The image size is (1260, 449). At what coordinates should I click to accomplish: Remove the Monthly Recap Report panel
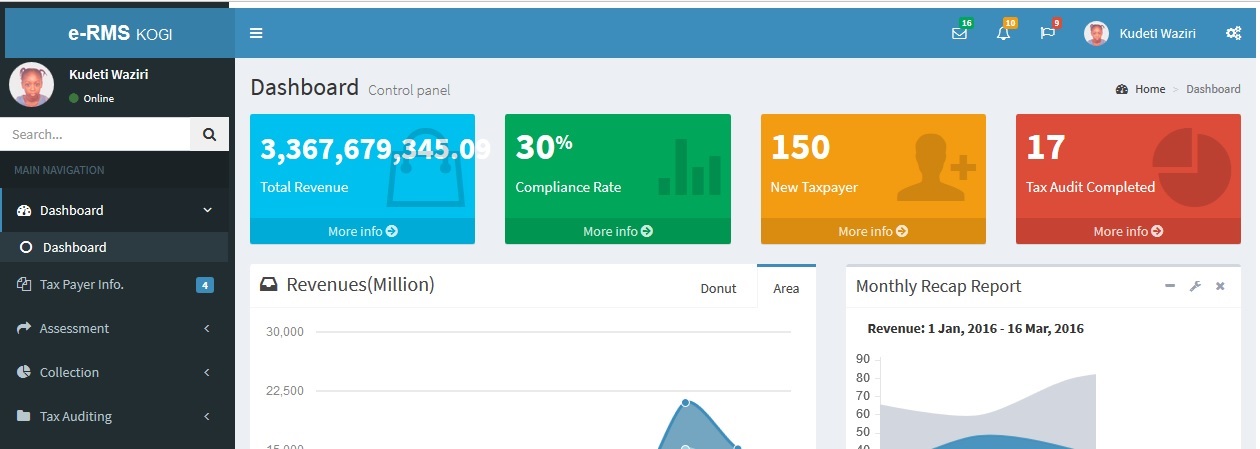tap(1219, 286)
